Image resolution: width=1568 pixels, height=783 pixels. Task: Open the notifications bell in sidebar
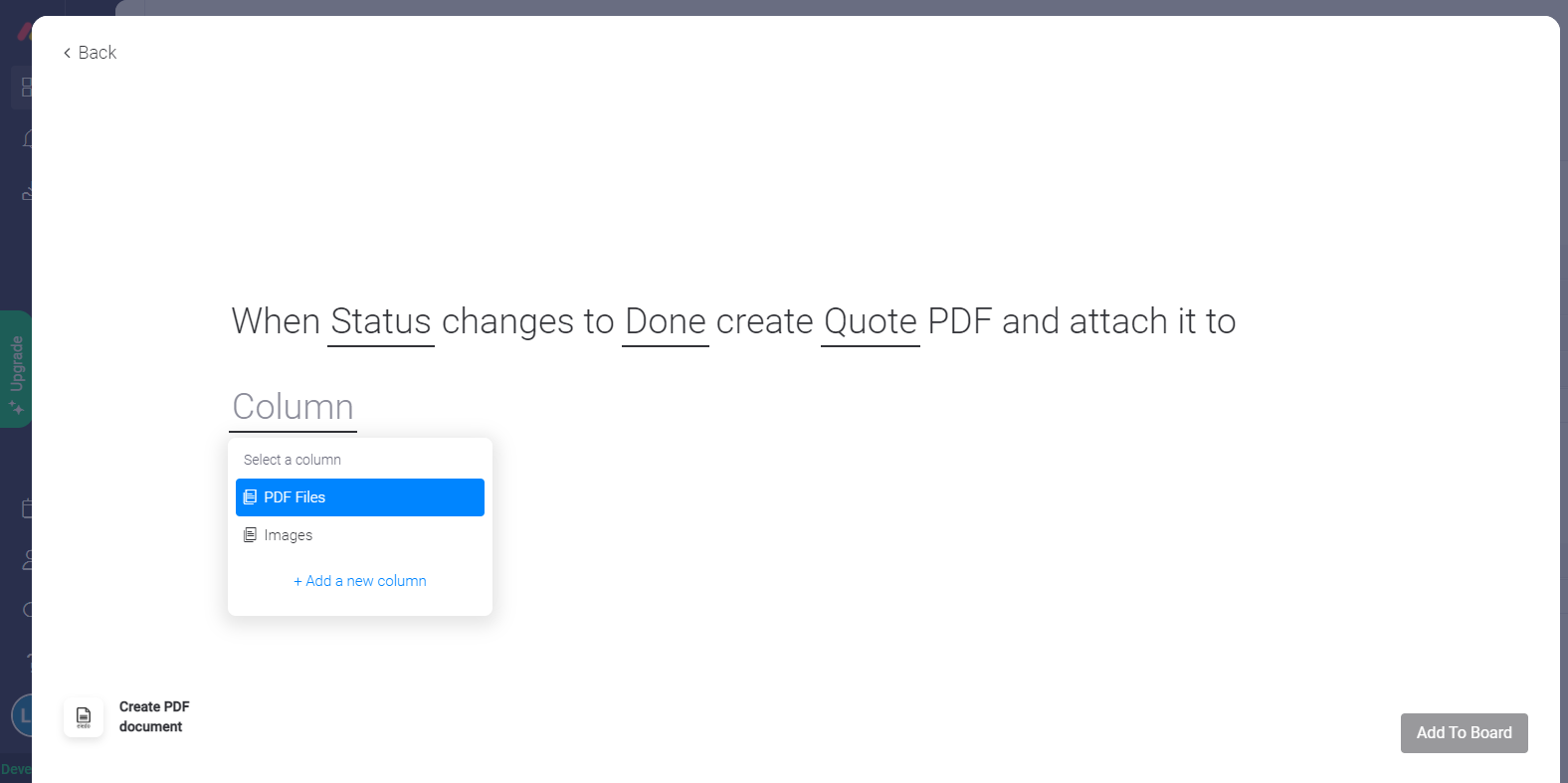[27, 138]
